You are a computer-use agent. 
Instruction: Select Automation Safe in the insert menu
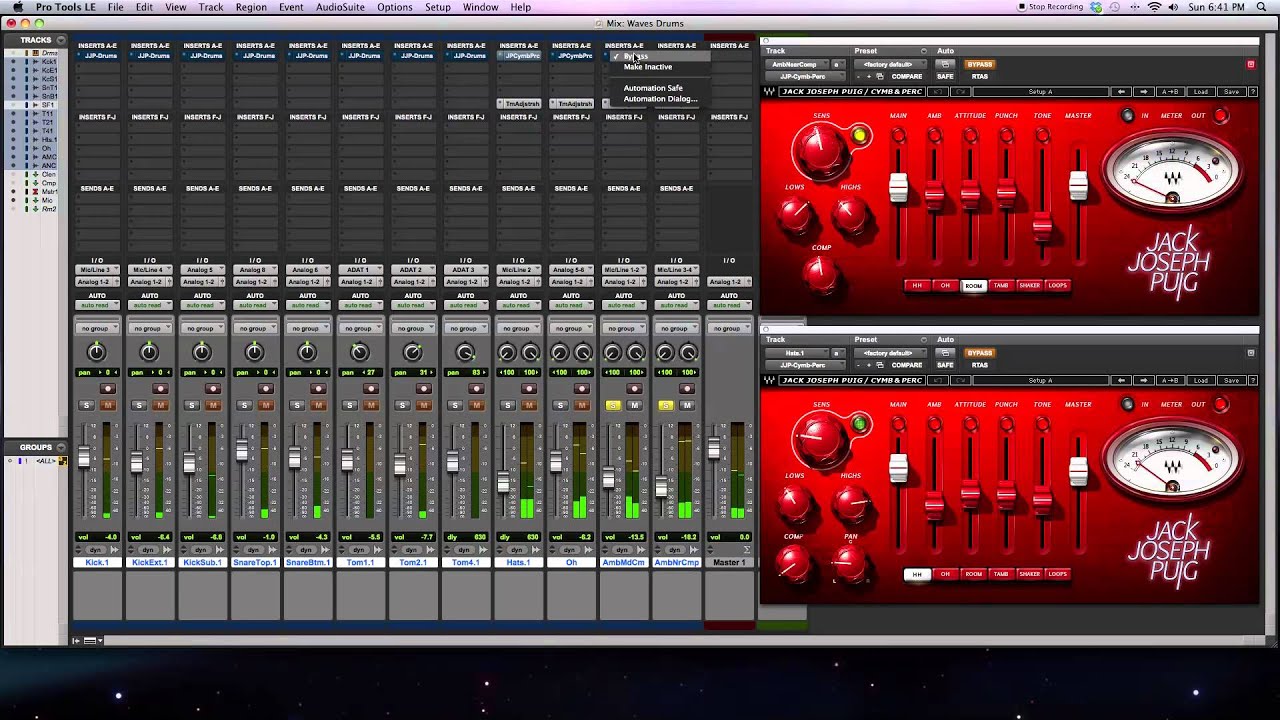653,88
